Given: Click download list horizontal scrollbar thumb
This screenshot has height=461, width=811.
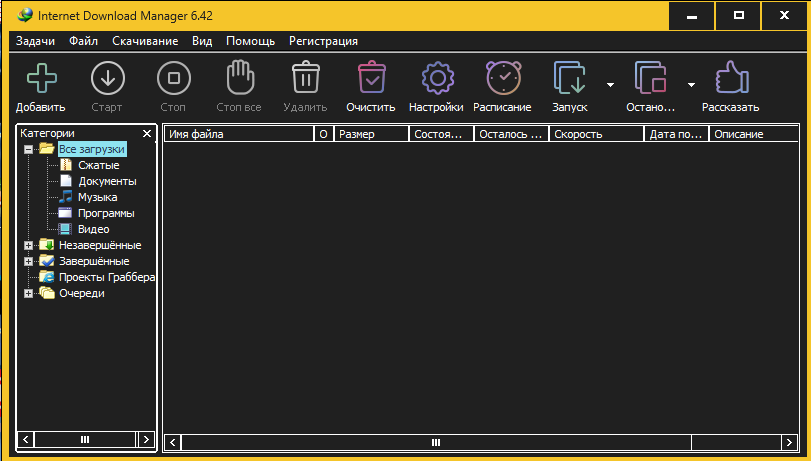Looking at the screenshot, I should point(436,442).
